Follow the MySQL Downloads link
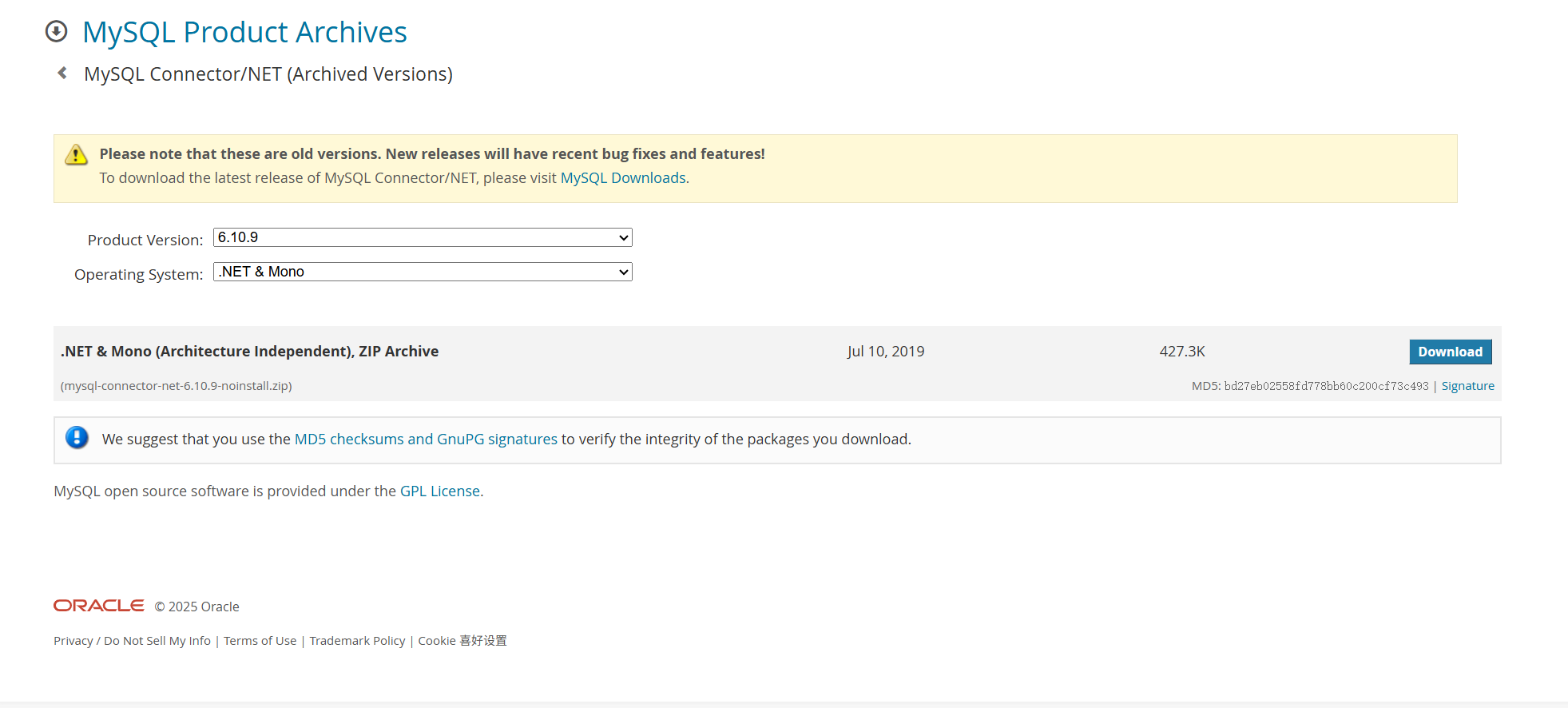The height and width of the screenshot is (708, 1568). tap(622, 178)
